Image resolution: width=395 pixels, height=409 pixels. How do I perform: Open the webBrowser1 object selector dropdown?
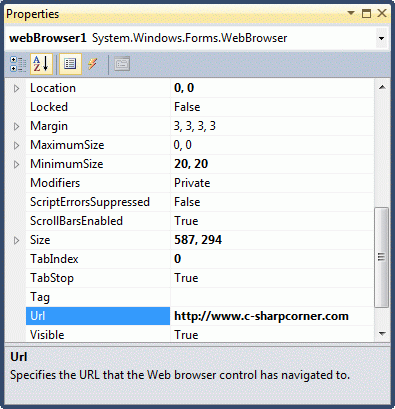pyautogui.click(x=381, y=38)
